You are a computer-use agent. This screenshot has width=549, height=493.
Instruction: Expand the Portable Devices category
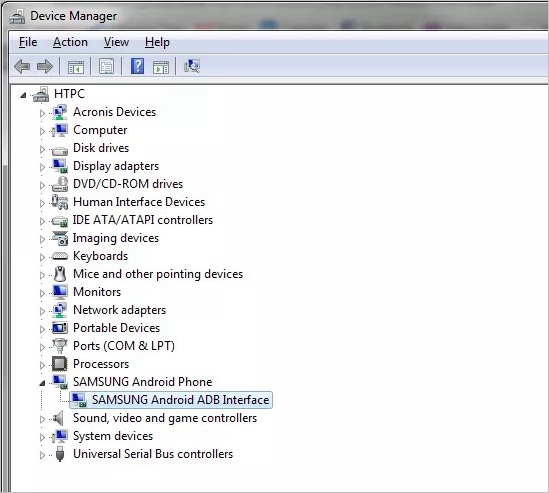pyautogui.click(x=42, y=329)
